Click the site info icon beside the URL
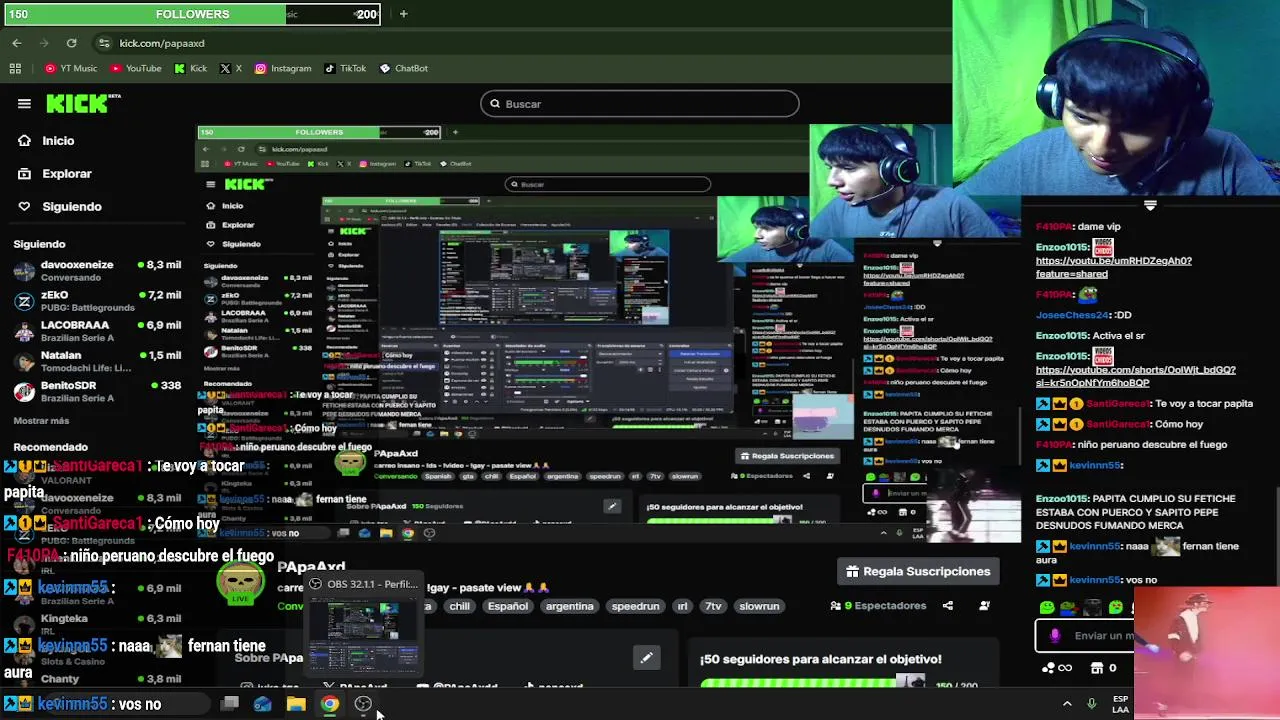This screenshot has height=720, width=1280. (104, 43)
